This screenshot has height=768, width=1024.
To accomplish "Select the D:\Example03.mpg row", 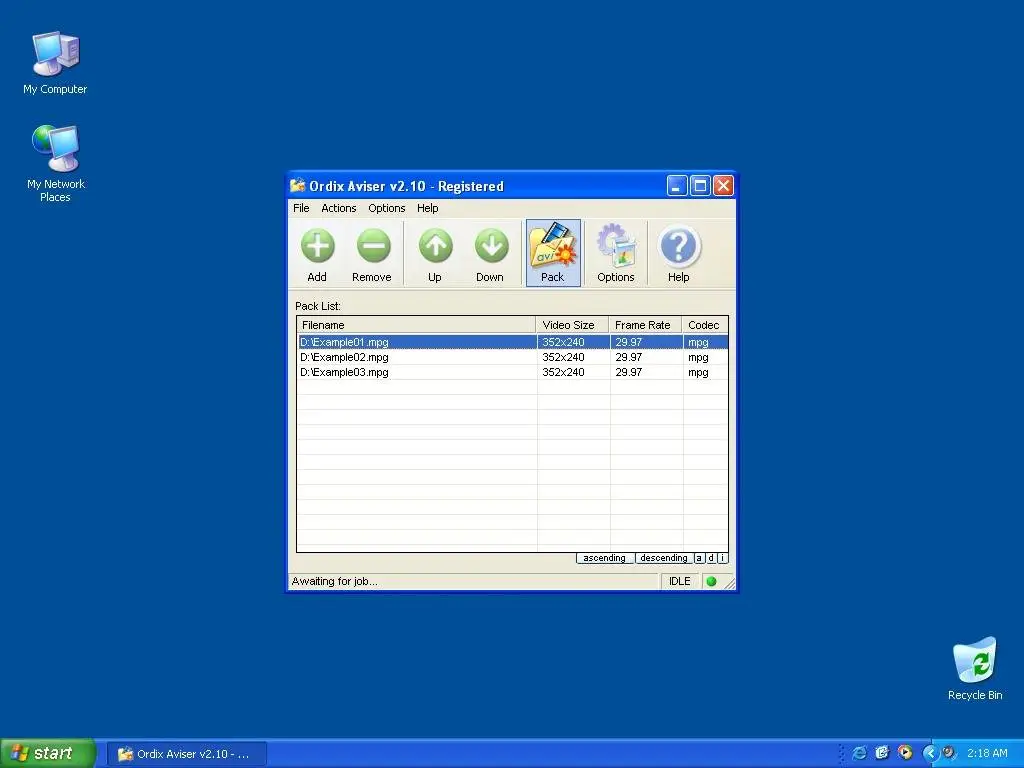I will (x=513, y=372).
